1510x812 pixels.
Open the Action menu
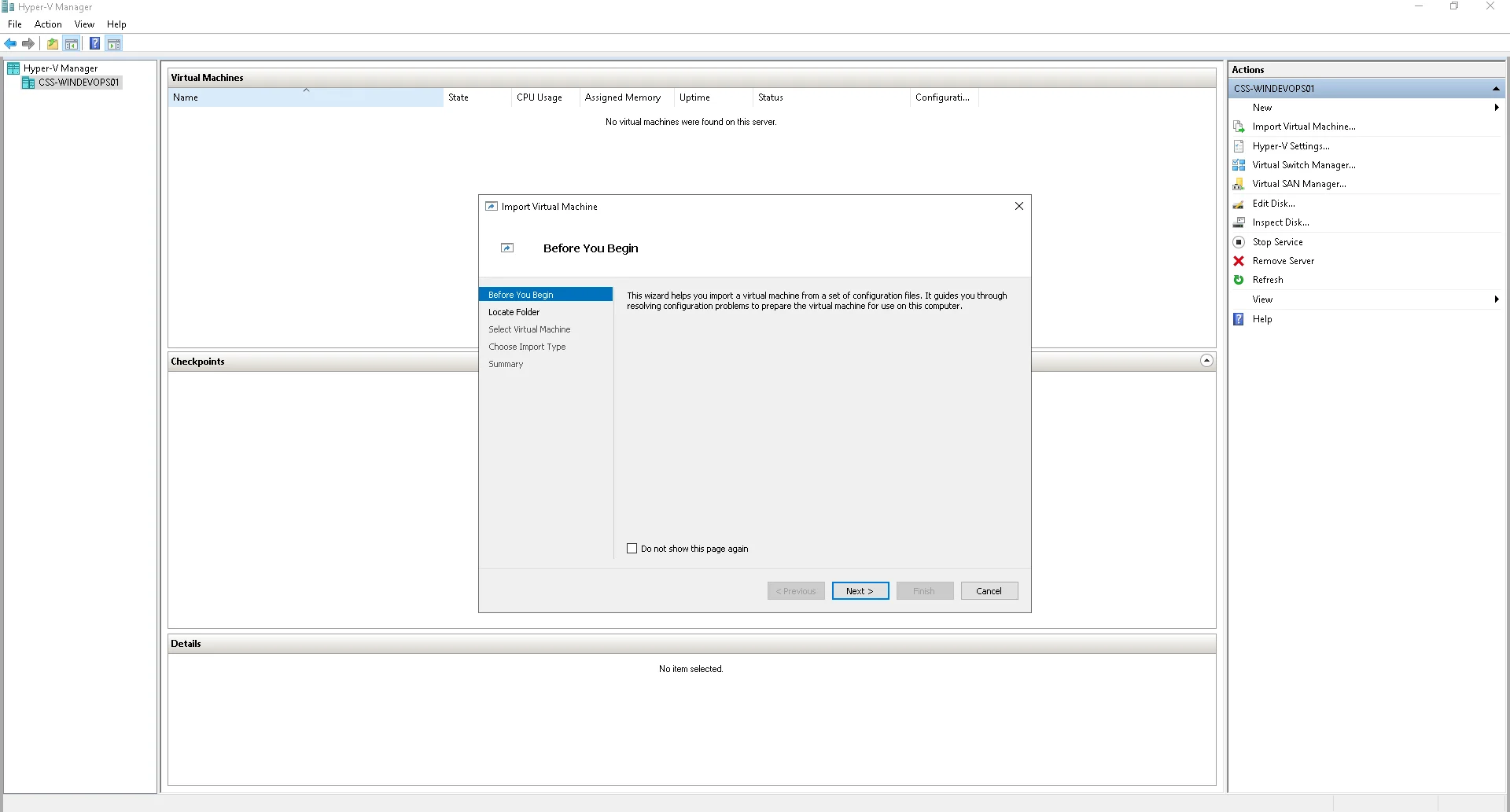[48, 24]
